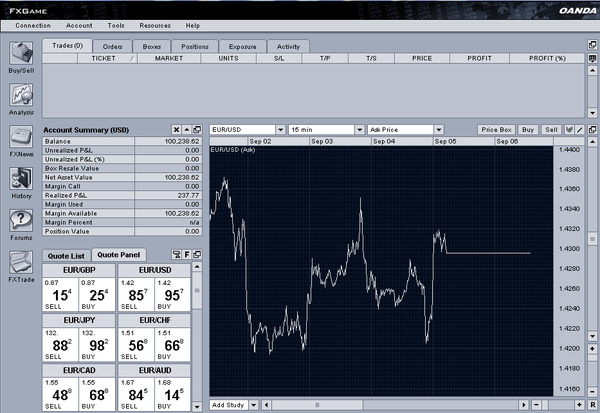The height and width of the screenshot is (413, 600).
Task: Click EUR/AUD BUY quote box
Action: click(x=173, y=394)
